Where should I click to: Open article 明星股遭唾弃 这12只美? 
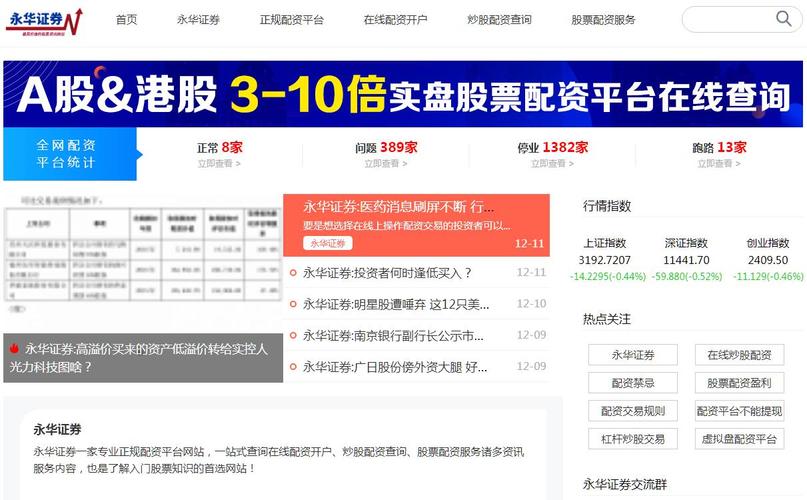[x=396, y=304]
